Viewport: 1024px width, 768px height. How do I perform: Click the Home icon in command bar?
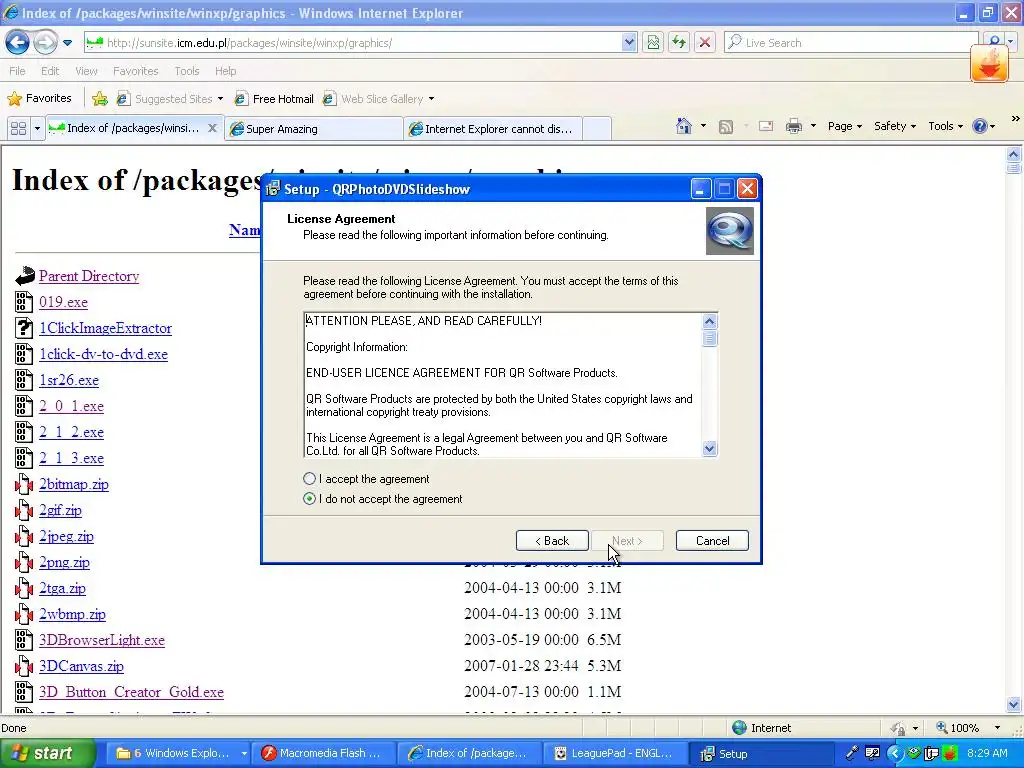[x=684, y=126]
